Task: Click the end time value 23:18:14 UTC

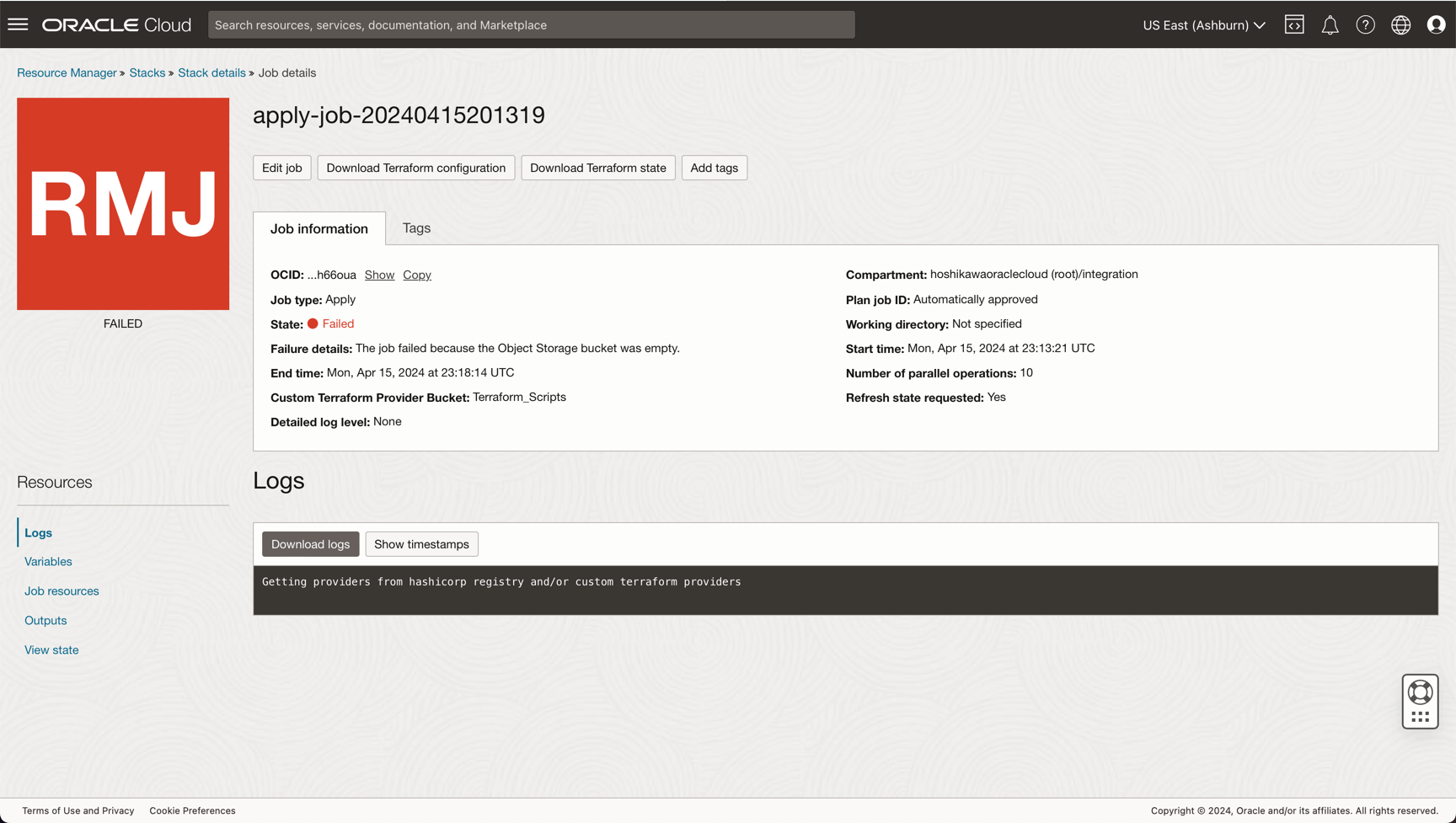Action: pyautogui.click(x=420, y=373)
